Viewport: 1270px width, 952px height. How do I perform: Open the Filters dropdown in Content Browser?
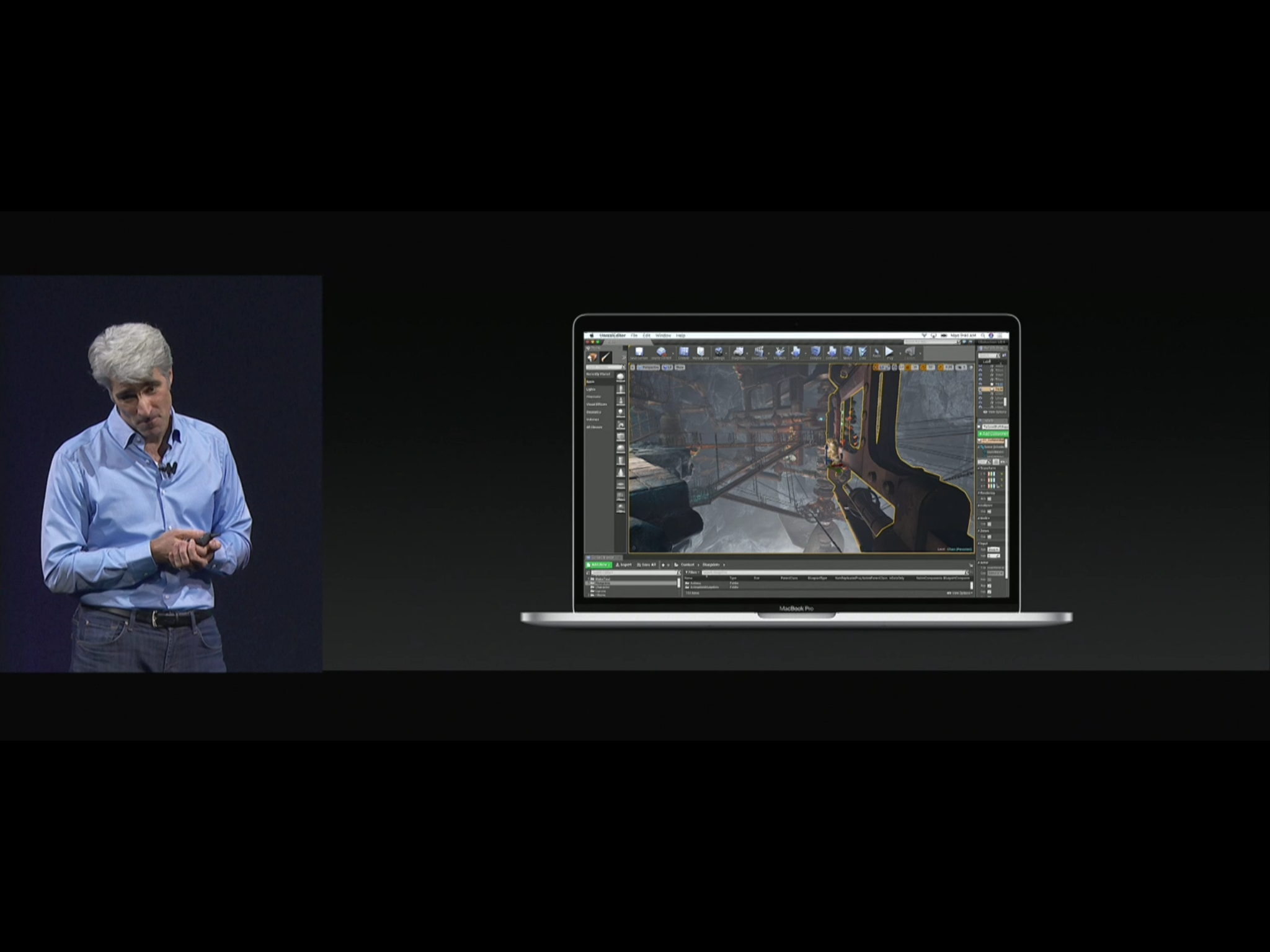tap(692, 572)
